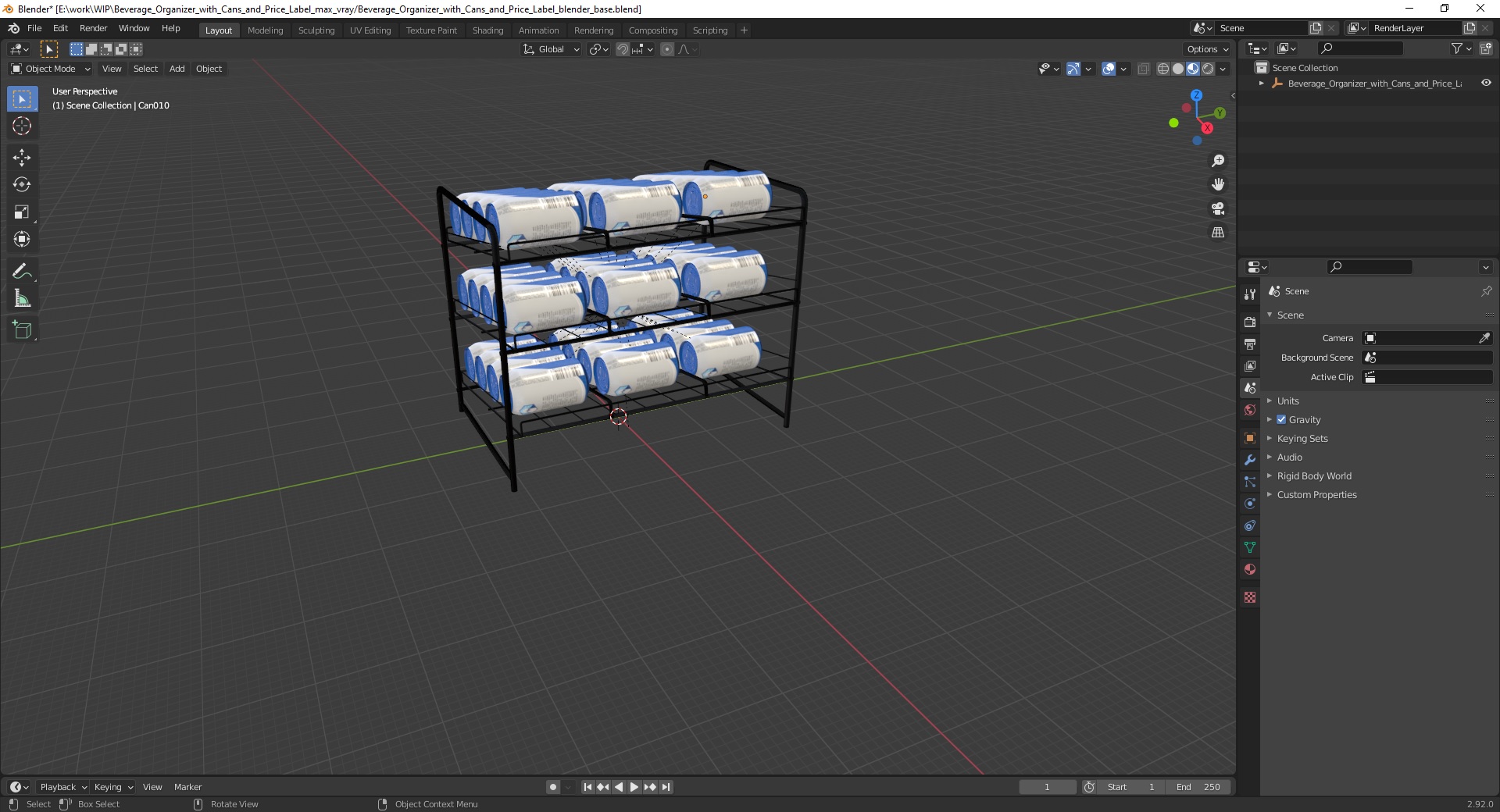Switch perspective/orthographic grid gizmo
1500x812 pixels.
1218,233
